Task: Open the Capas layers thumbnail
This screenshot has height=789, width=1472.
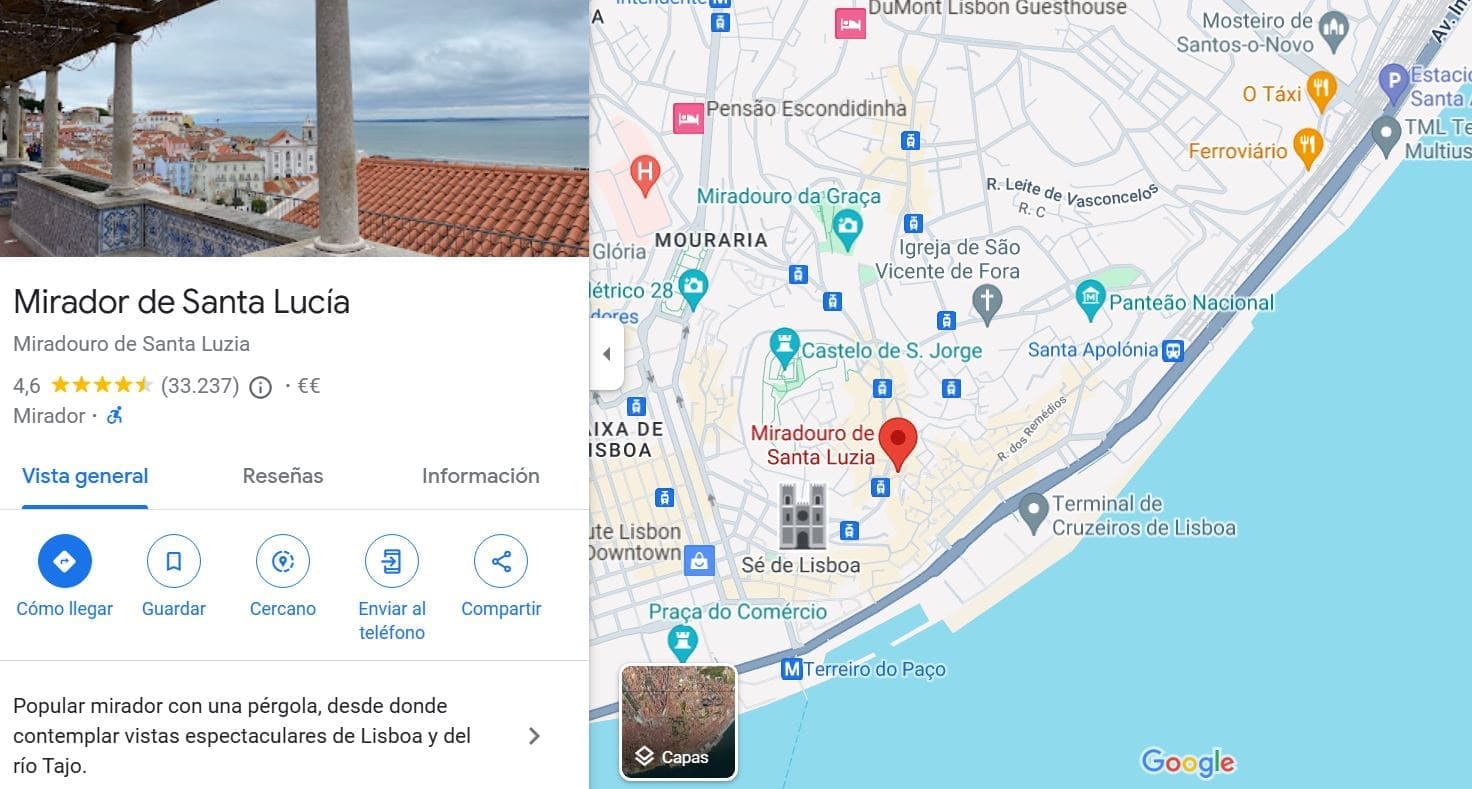Action: [x=679, y=722]
